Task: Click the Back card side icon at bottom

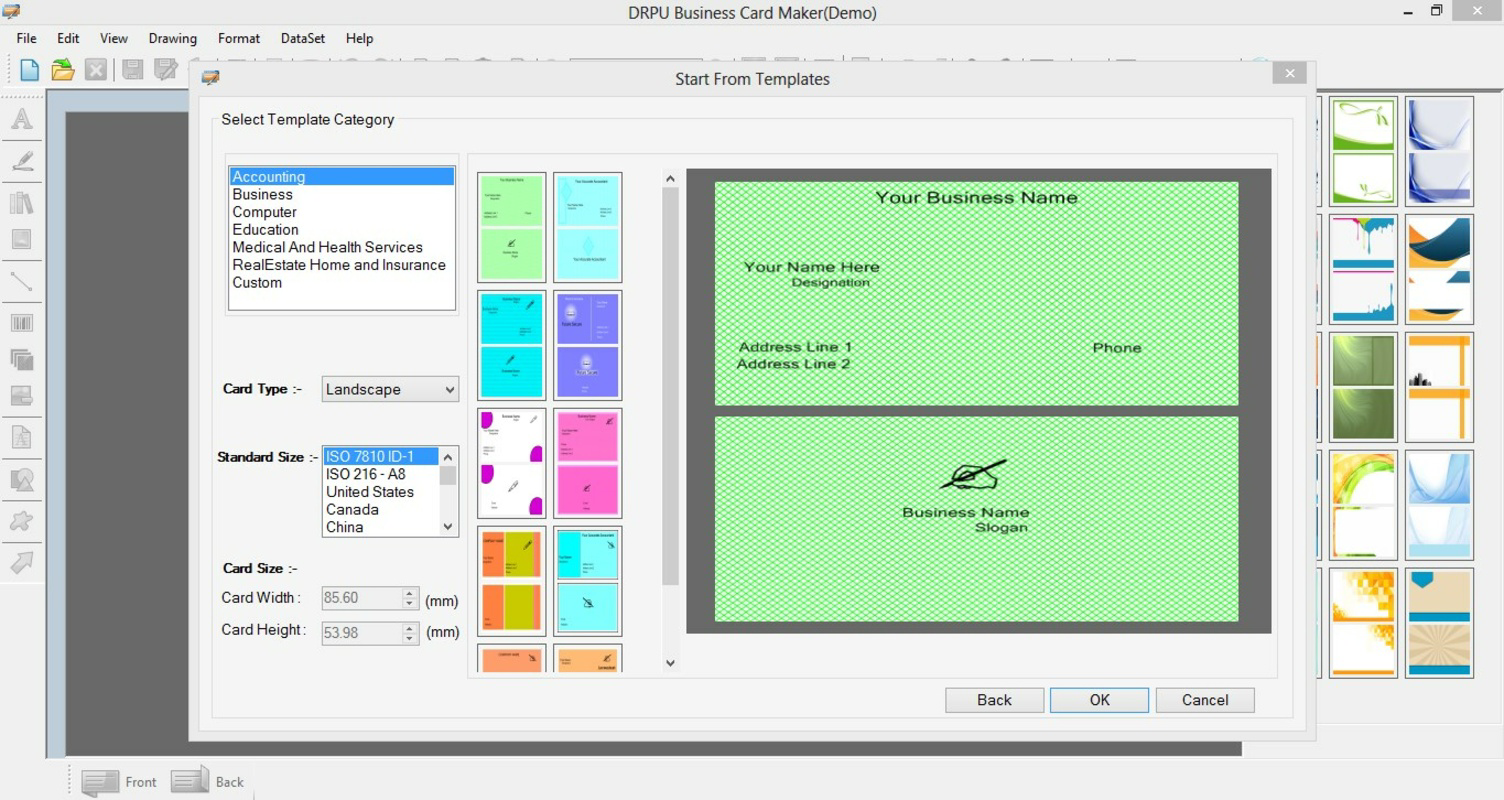Action: point(190,780)
